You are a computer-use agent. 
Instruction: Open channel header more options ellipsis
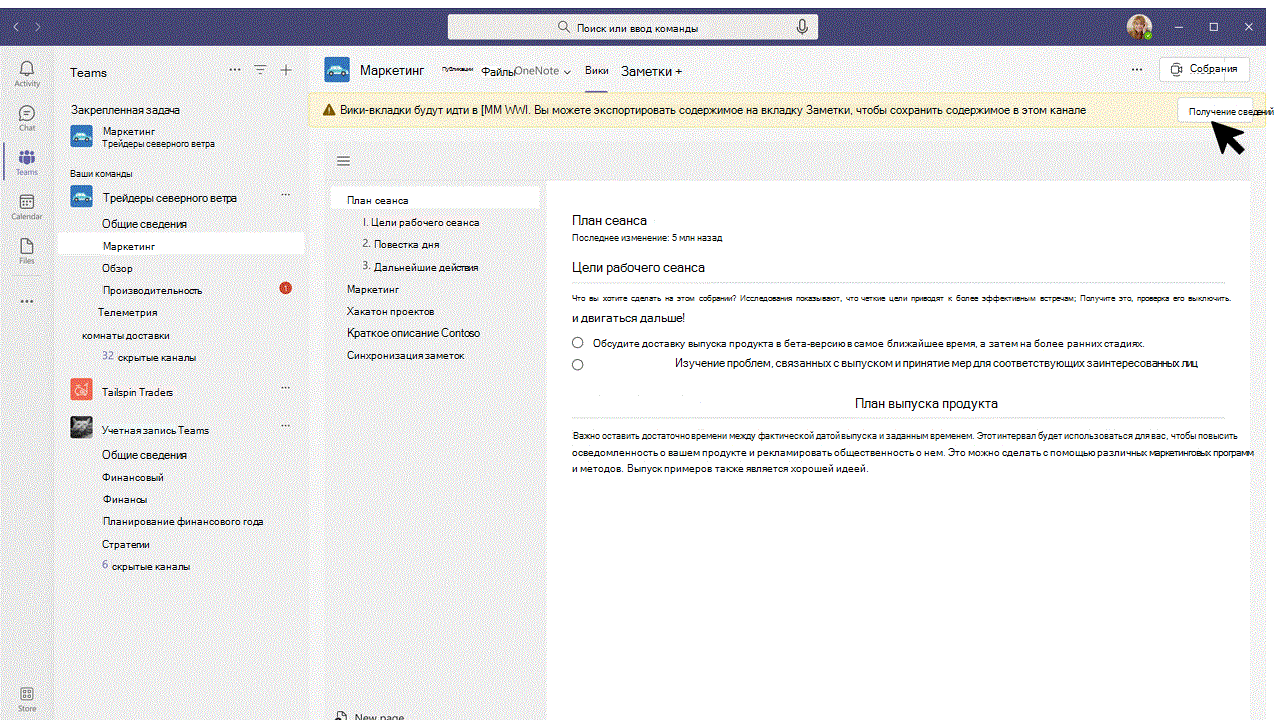tap(1137, 69)
